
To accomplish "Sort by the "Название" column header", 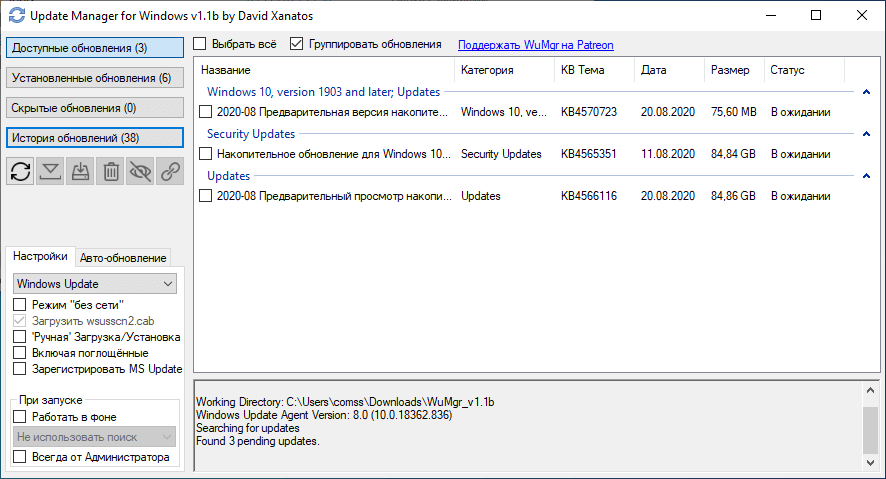I will (325, 70).
